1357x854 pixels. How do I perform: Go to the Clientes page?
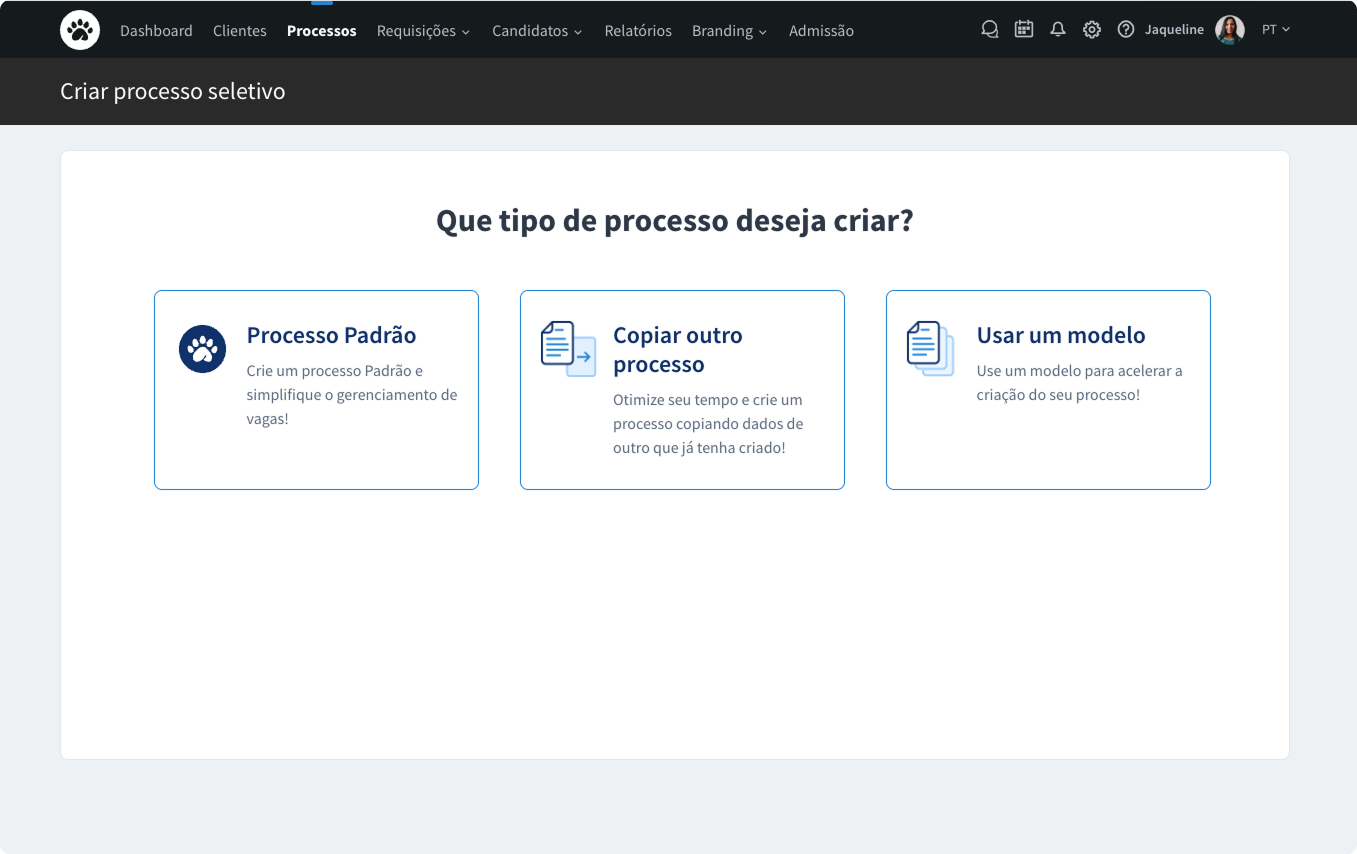coord(240,31)
